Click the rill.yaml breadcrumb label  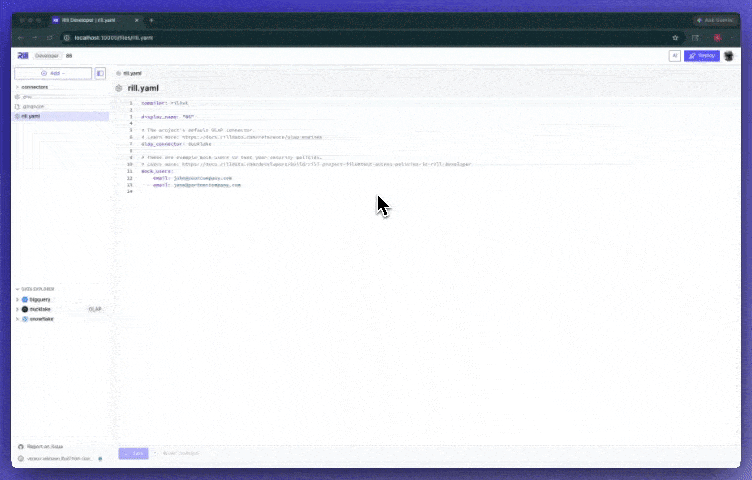[x=132, y=73]
